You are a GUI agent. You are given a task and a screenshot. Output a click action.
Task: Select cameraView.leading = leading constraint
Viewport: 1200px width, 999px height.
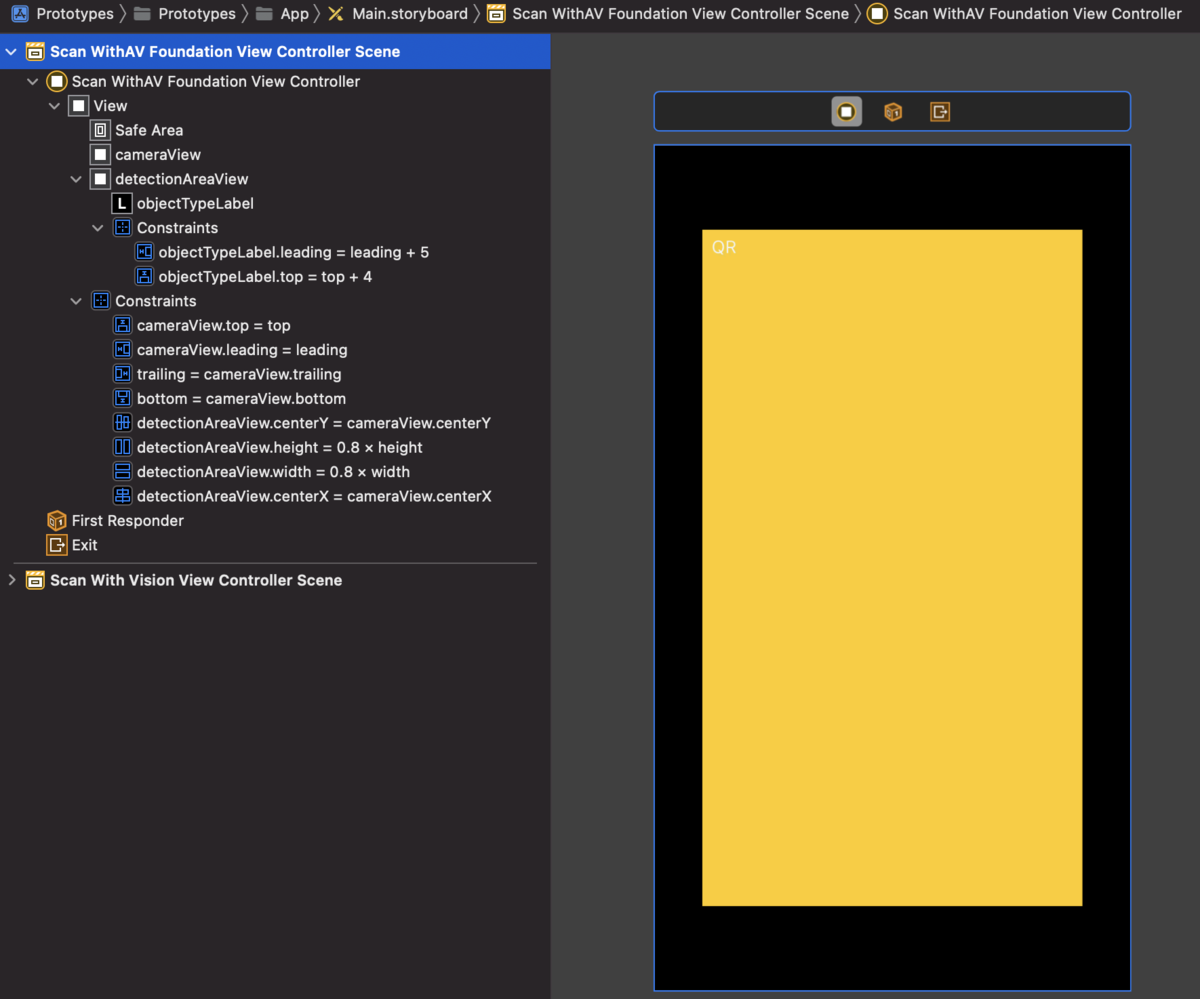pos(275,350)
